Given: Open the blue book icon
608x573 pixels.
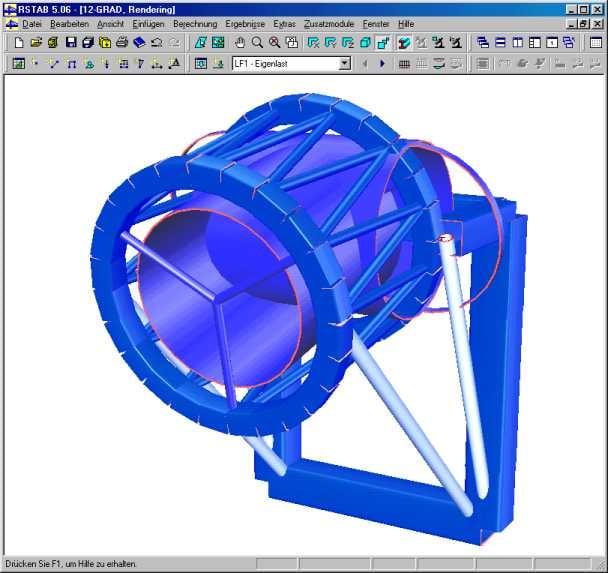Looking at the screenshot, I should pyautogui.click(x=139, y=42).
